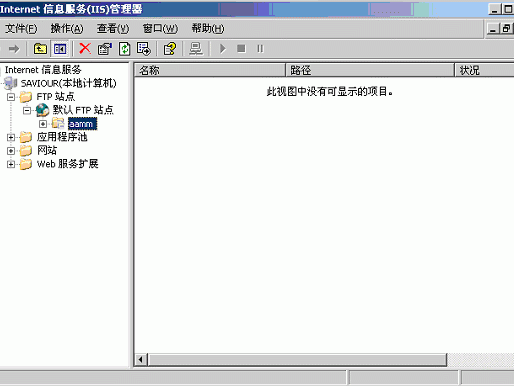Minimize the IIS manager main window
Screen dimensions: 514x386
(495, 9)
